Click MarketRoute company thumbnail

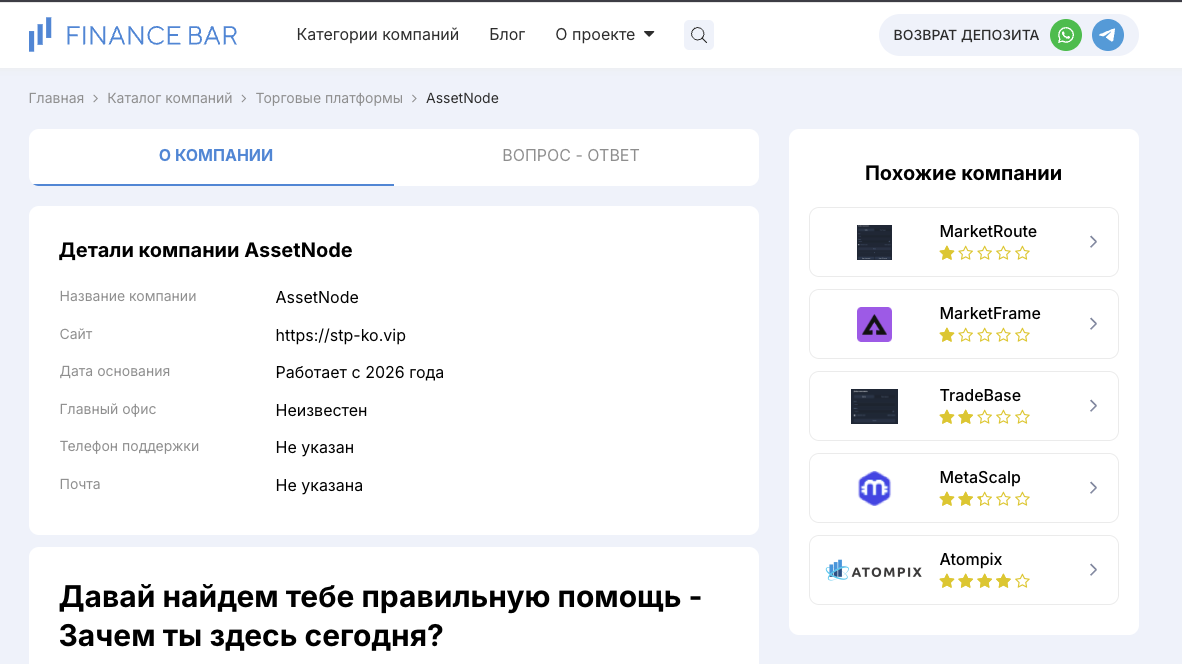[874, 242]
